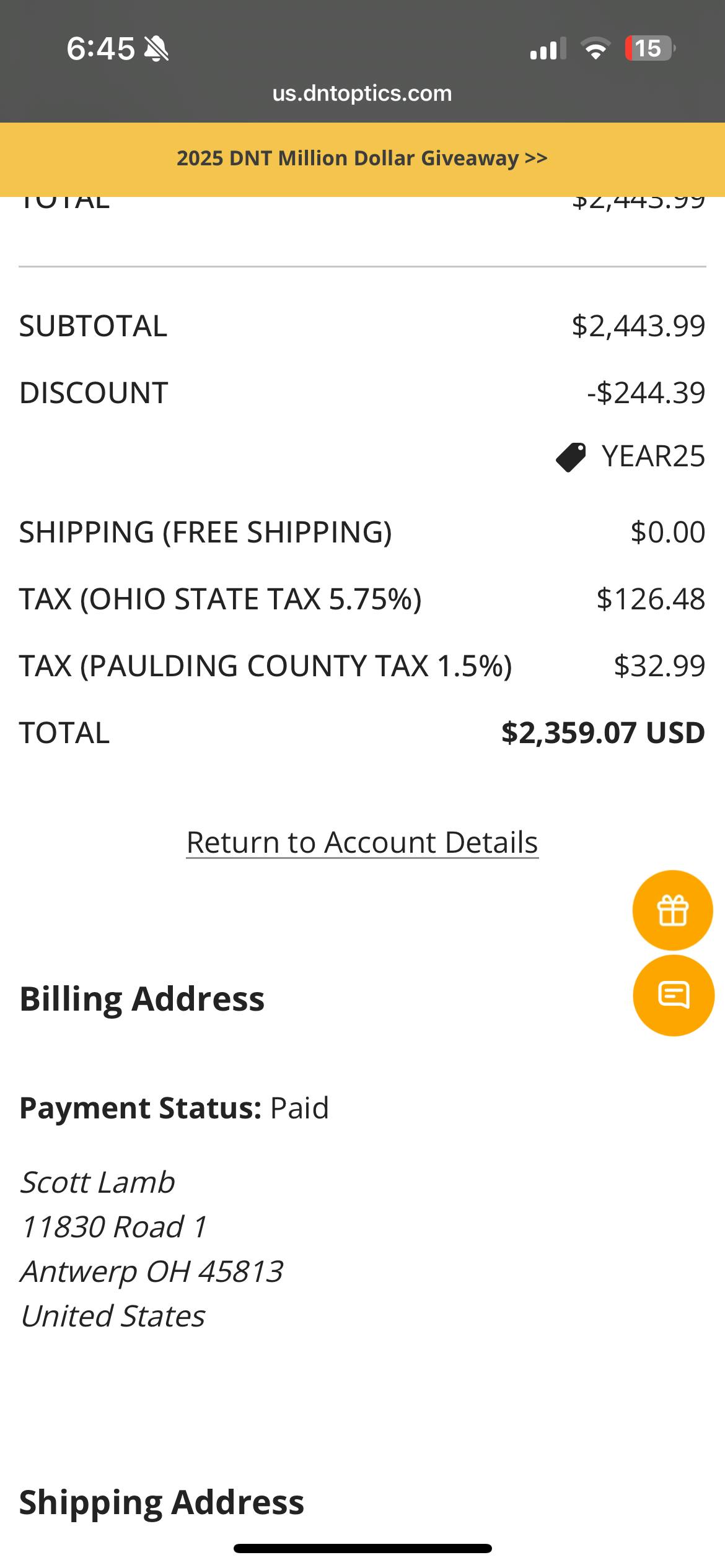Select the YEAR25 coupon code text
The width and height of the screenshot is (725, 1568).
[653, 456]
